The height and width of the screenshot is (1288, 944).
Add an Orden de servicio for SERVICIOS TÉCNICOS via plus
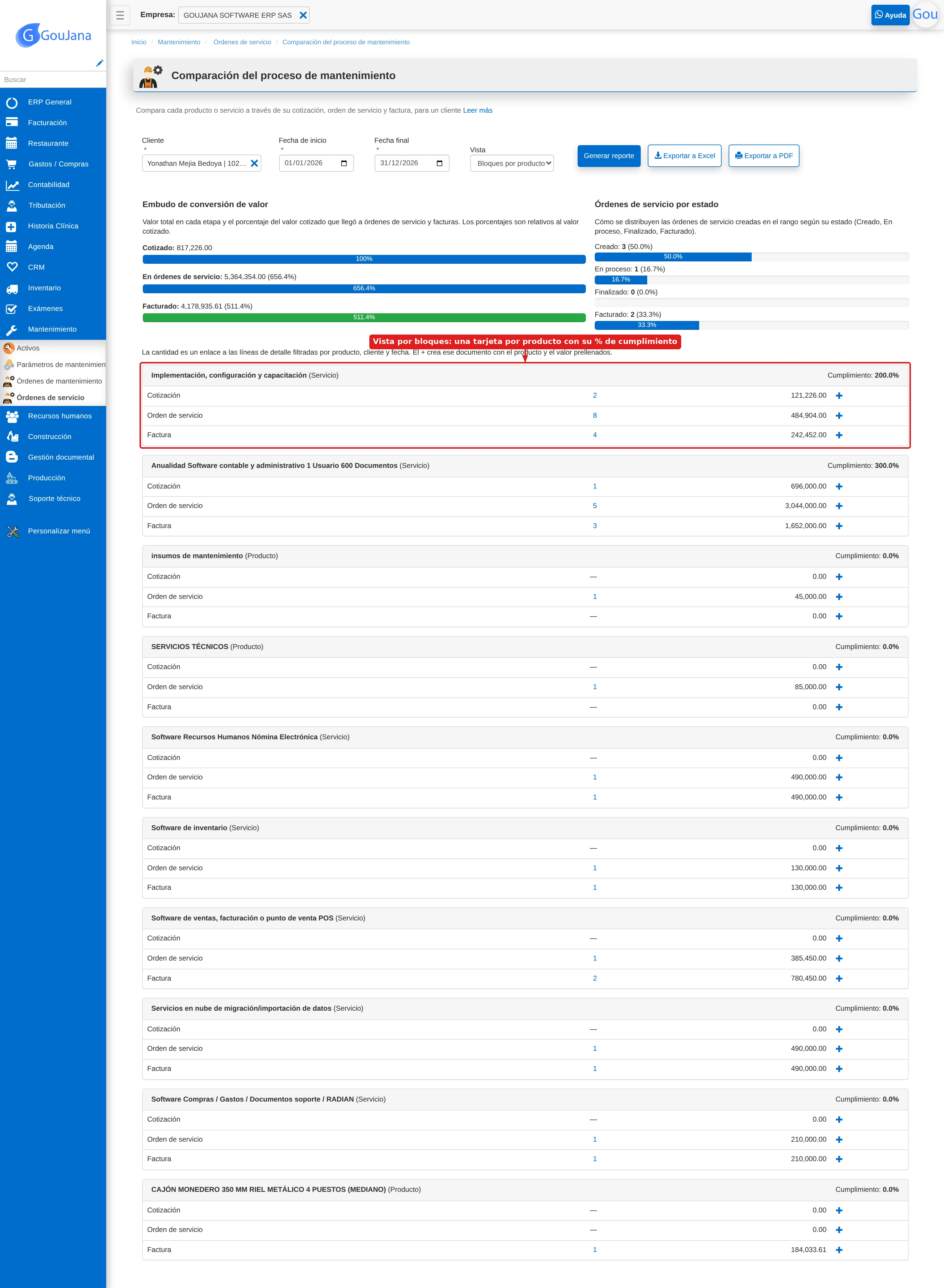839,687
